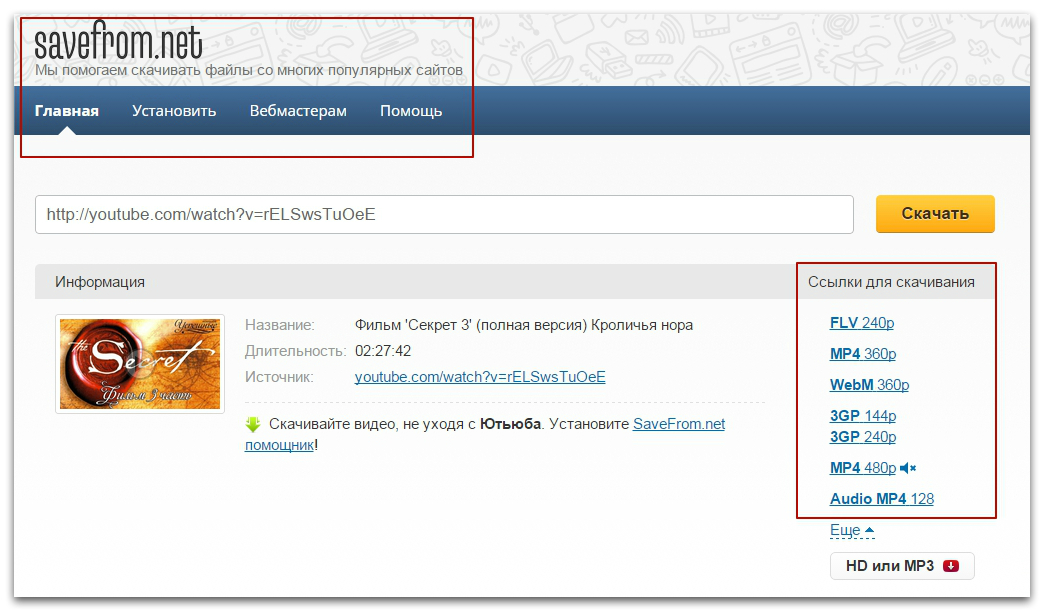Click the film title text 'Секрет 3'
The image size is (1044, 611).
tap(523, 325)
